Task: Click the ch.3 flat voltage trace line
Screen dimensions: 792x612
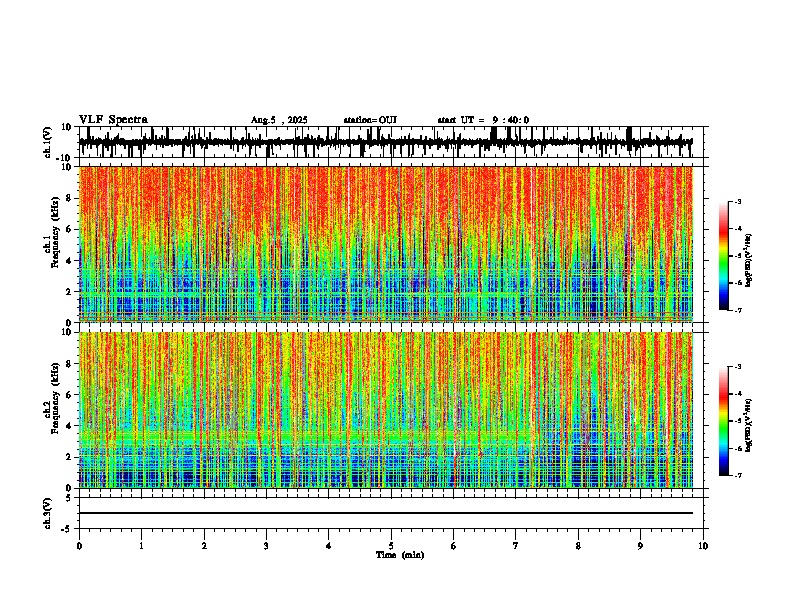Action: coord(386,513)
